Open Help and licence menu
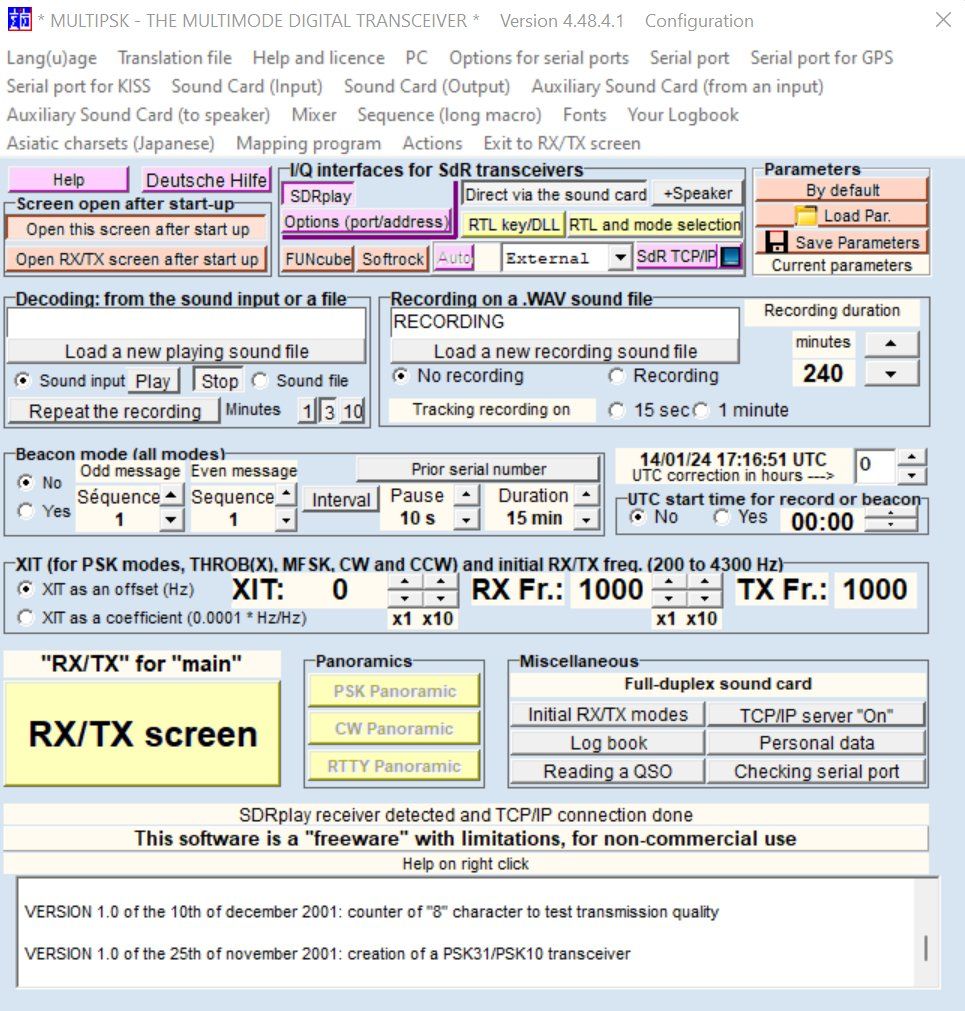Image resolution: width=965 pixels, height=1011 pixels. [x=318, y=57]
